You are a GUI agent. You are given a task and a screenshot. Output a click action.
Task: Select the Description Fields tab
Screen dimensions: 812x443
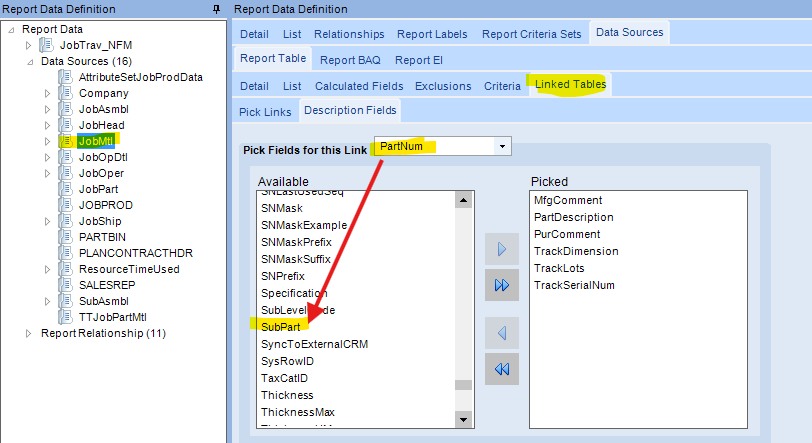[350, 110]
